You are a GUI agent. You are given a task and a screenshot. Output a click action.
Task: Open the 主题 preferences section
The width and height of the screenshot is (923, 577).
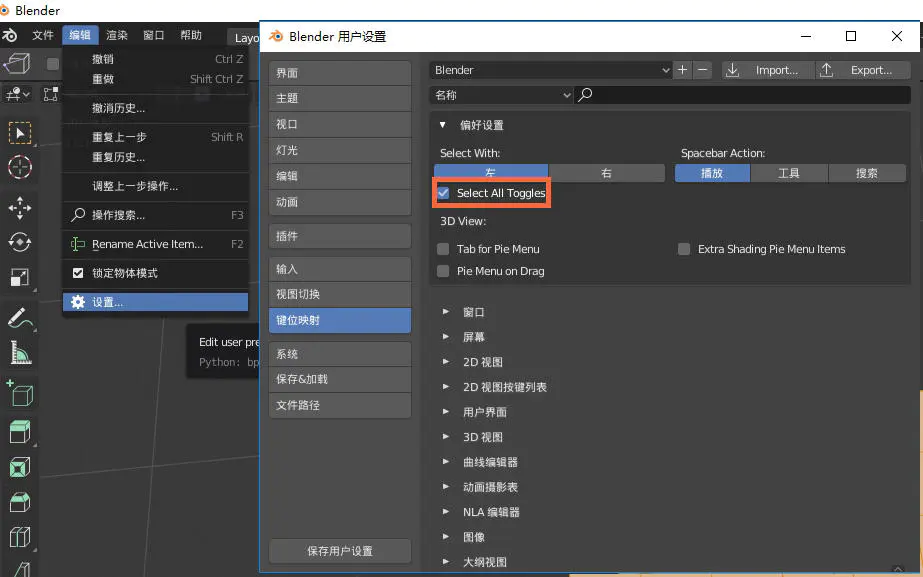pos(340,98)
